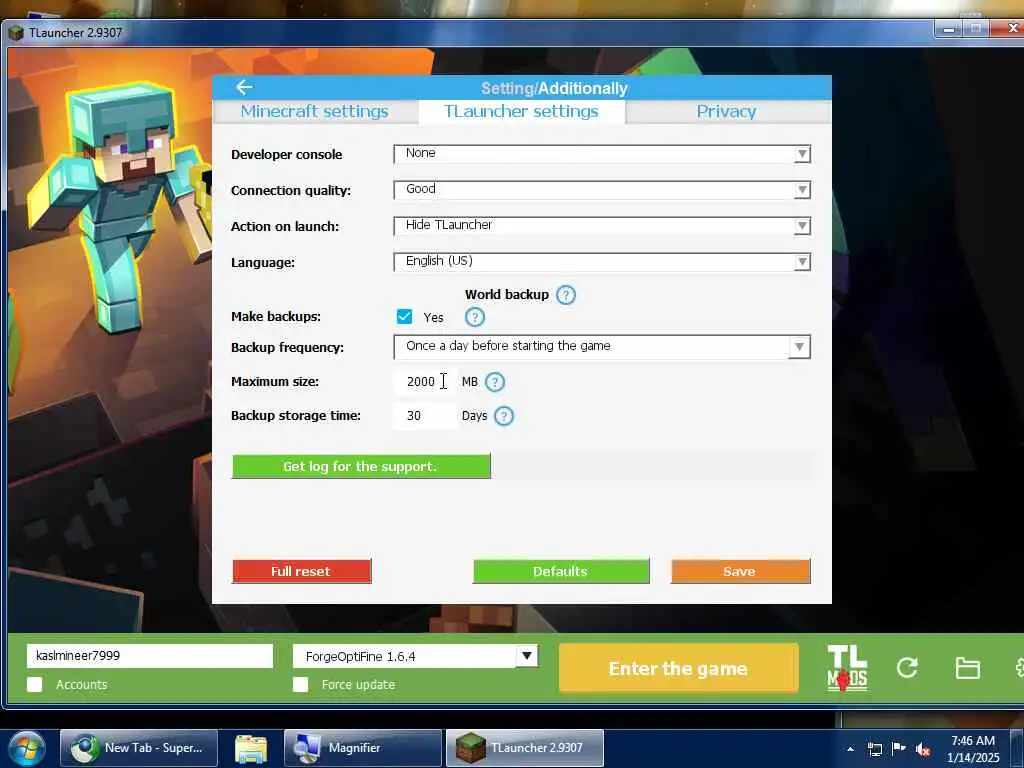This screenshot has height=768, width=1024.
Task: Open Make backups help question mark
Action: (475, 317)
